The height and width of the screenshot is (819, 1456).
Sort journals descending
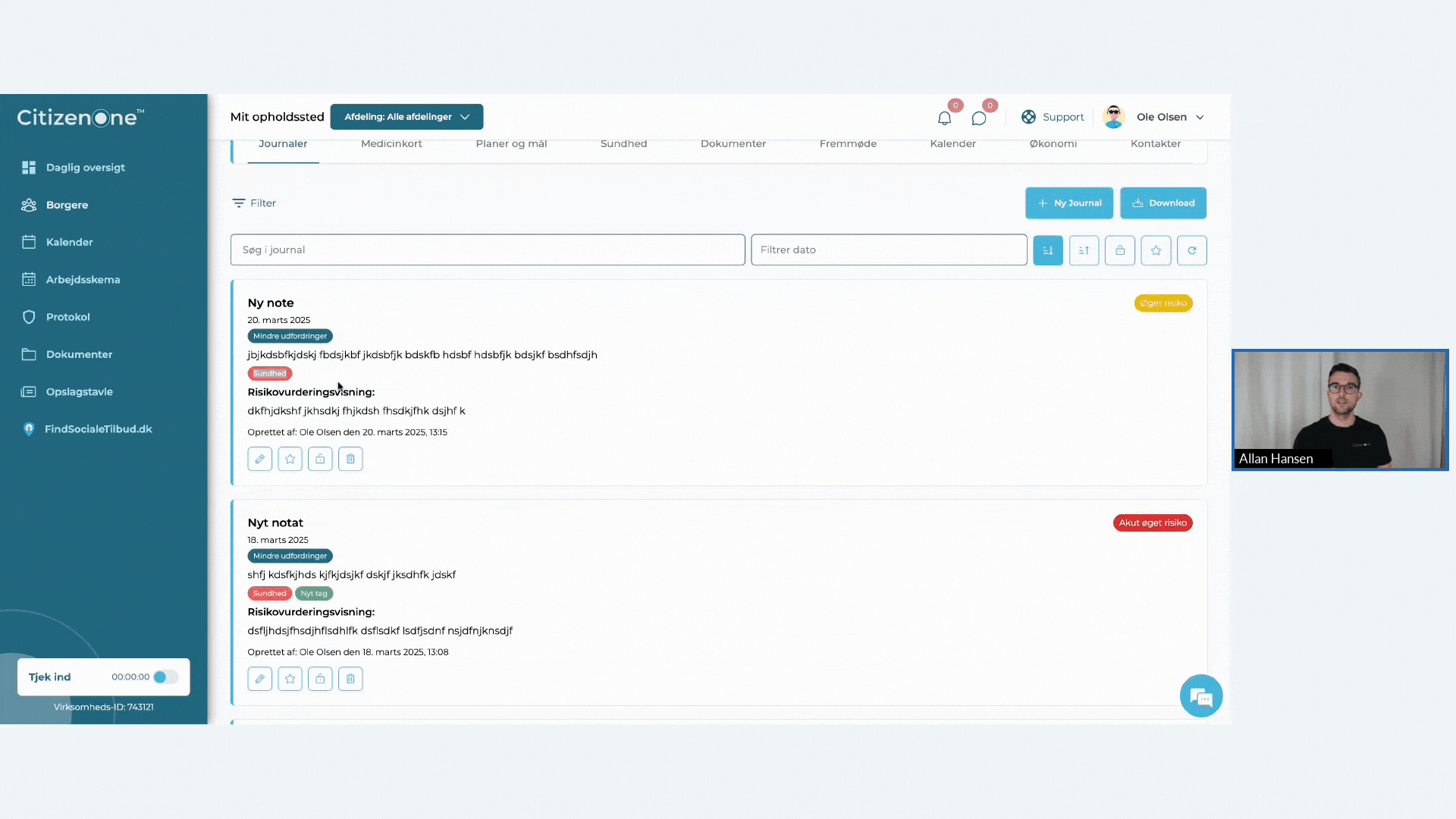pyautogui.click(x=1048, y=250)
